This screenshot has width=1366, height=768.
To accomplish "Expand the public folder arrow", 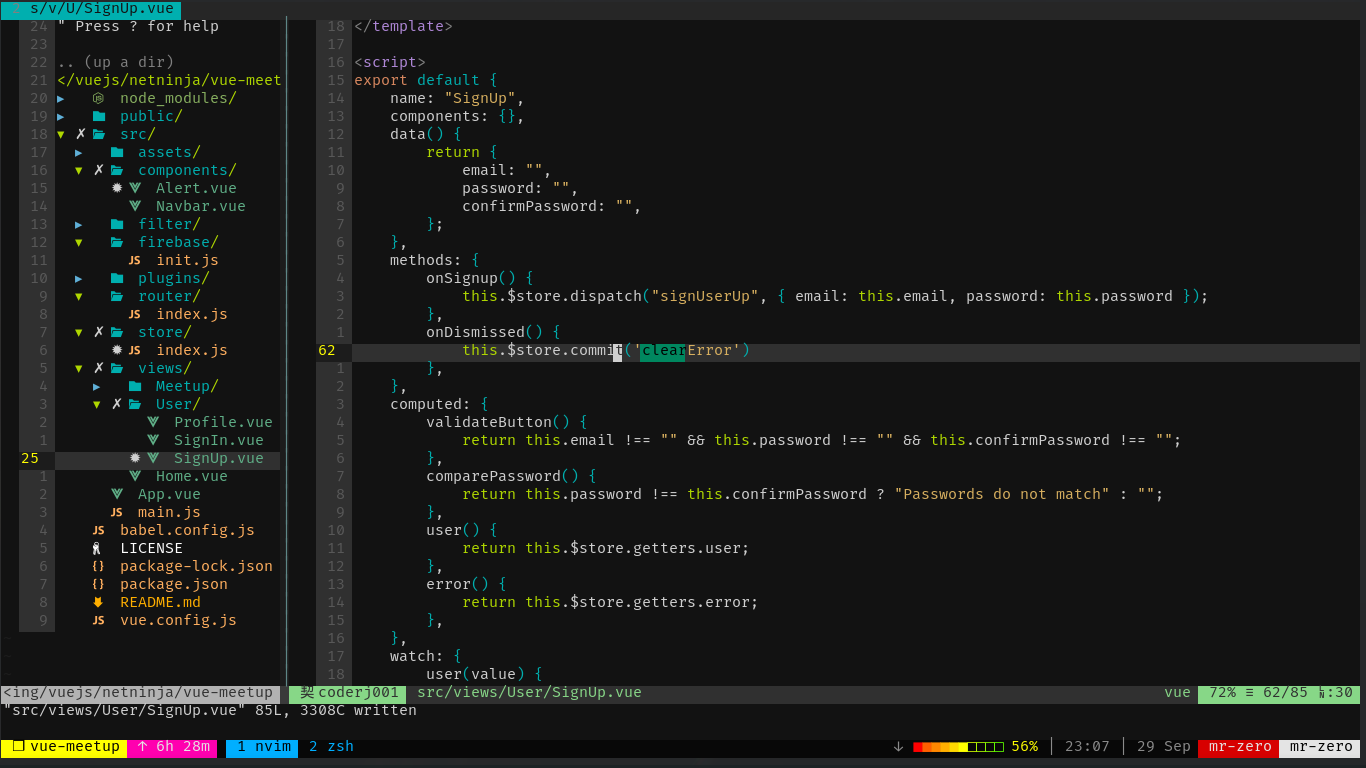I will click(x=61, y=116).
